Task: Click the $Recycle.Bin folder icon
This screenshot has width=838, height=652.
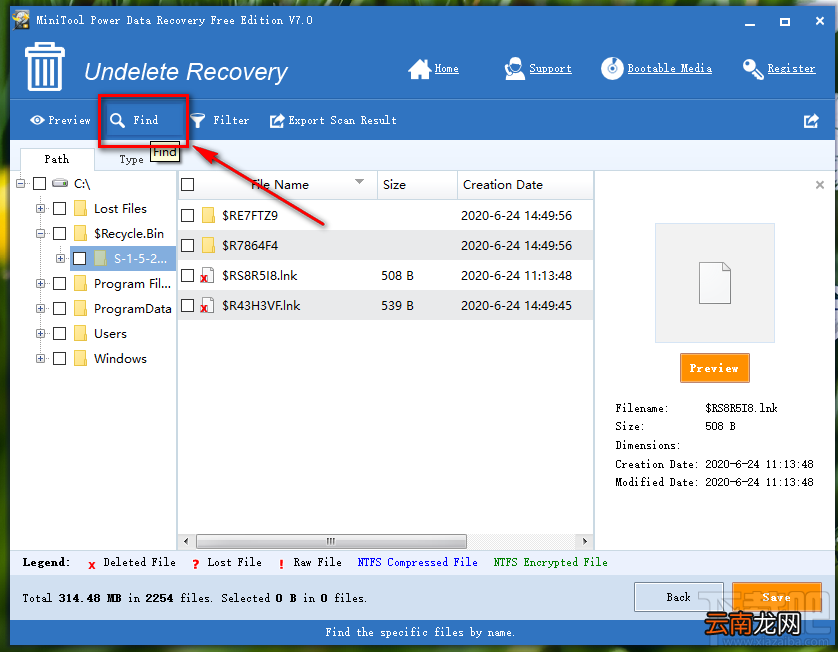Action: [x=80, y=233]
